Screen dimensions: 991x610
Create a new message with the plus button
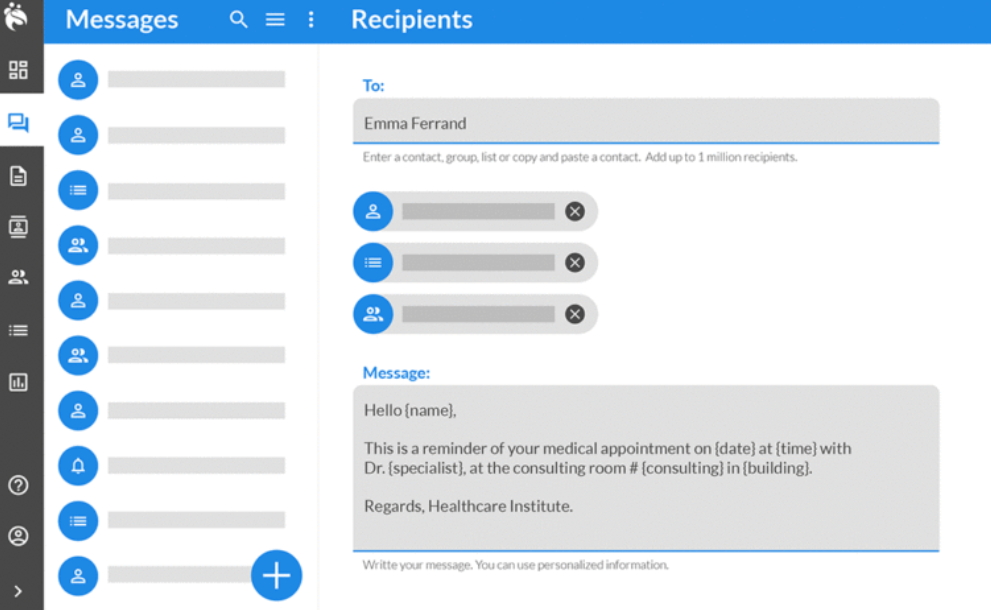pos(276,575)
